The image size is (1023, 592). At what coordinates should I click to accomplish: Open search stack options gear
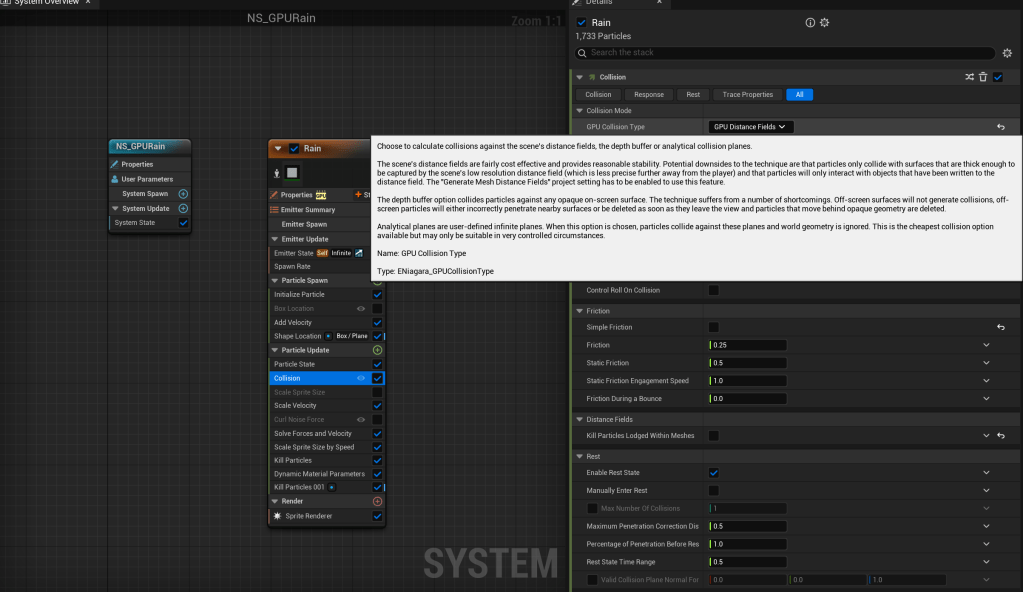point(1006,53)
